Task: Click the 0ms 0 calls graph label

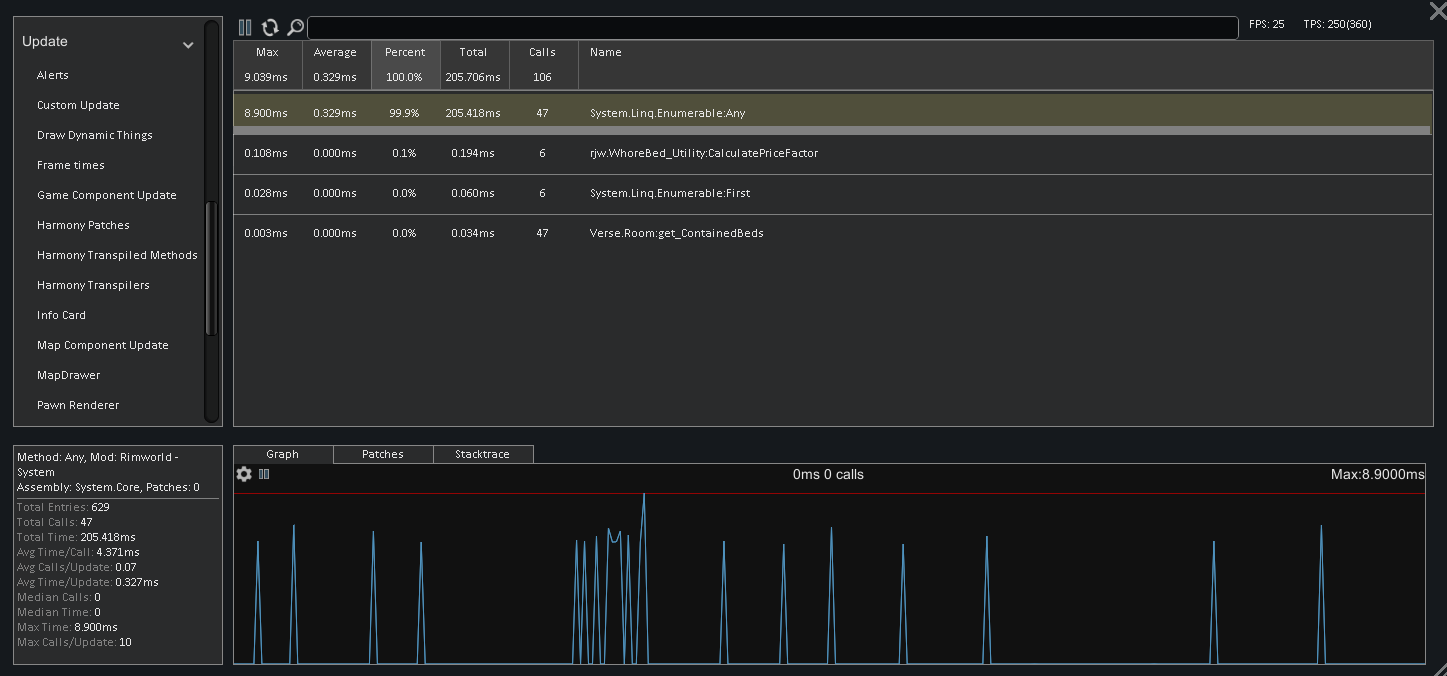Action: coord(828,474)
